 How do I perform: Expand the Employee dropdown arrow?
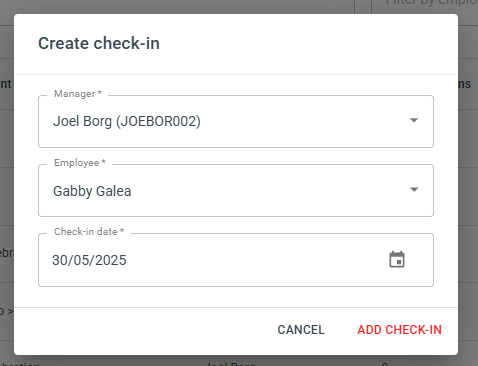414,190
